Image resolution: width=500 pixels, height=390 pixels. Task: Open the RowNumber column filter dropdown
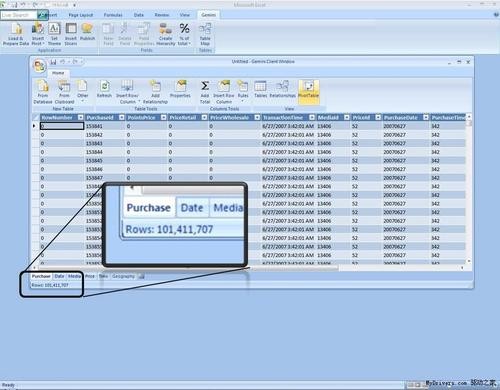click(80, 117)
